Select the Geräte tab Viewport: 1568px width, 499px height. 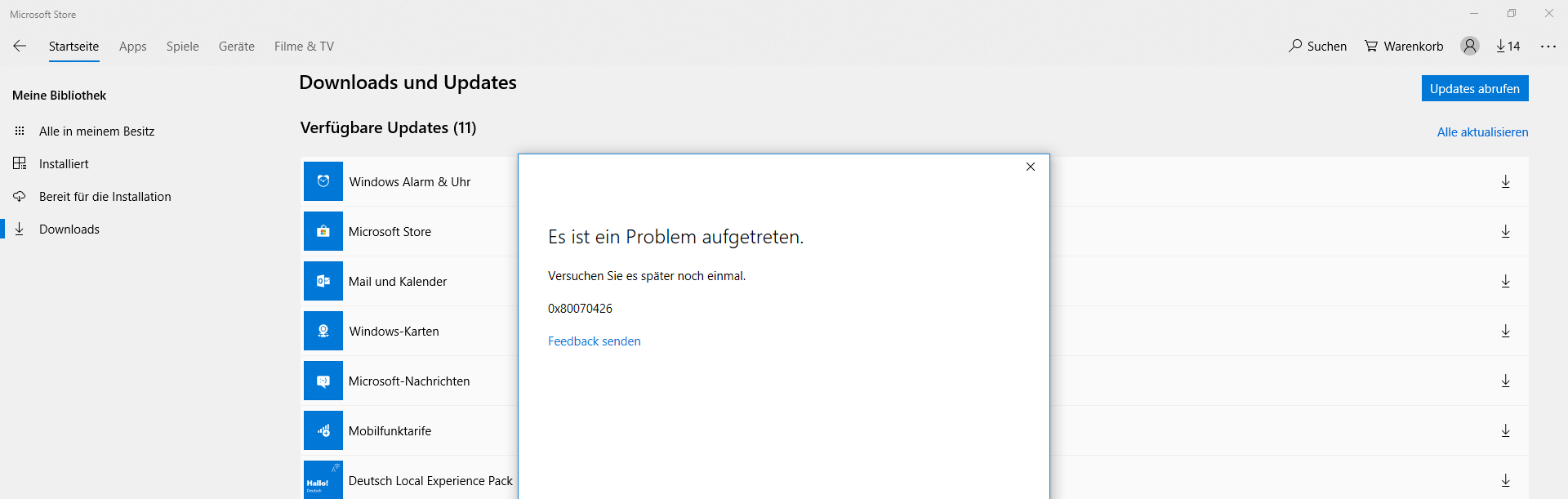237,47
